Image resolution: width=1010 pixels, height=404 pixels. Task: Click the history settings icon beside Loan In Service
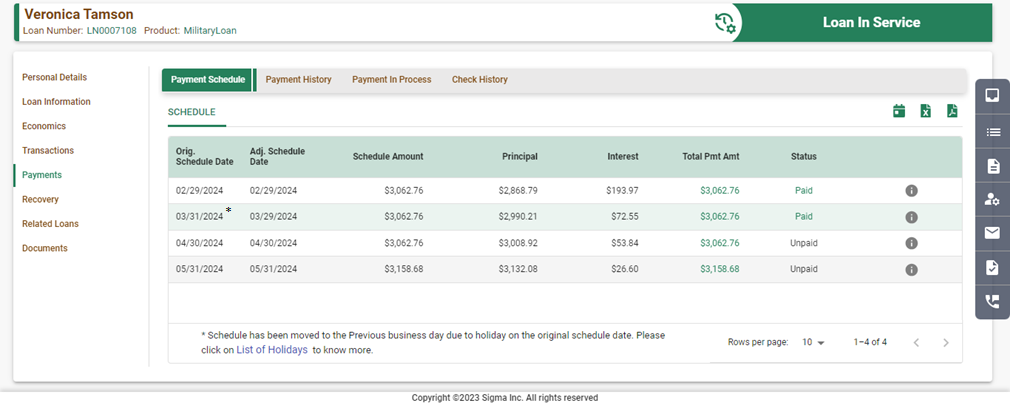pyautogui.click(x=725, y=23)
